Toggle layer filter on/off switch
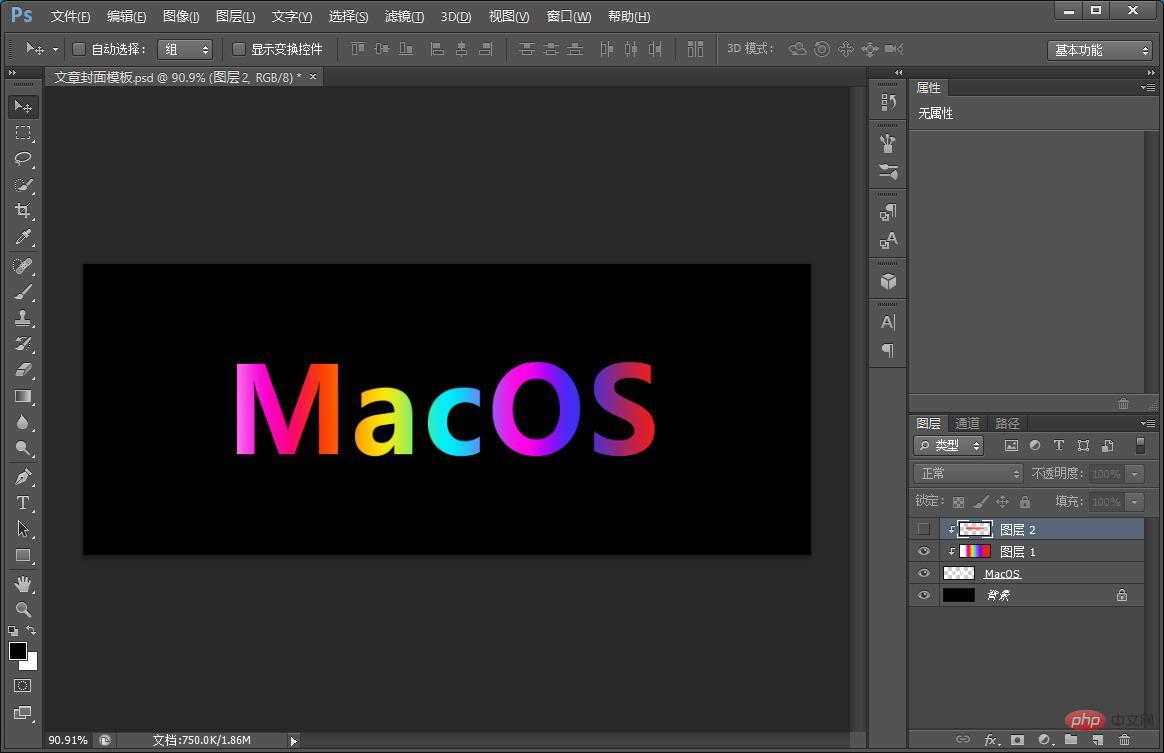The width and height of the screenshot is (1164, 753). pyautogui.click(x=1140, y=445)
